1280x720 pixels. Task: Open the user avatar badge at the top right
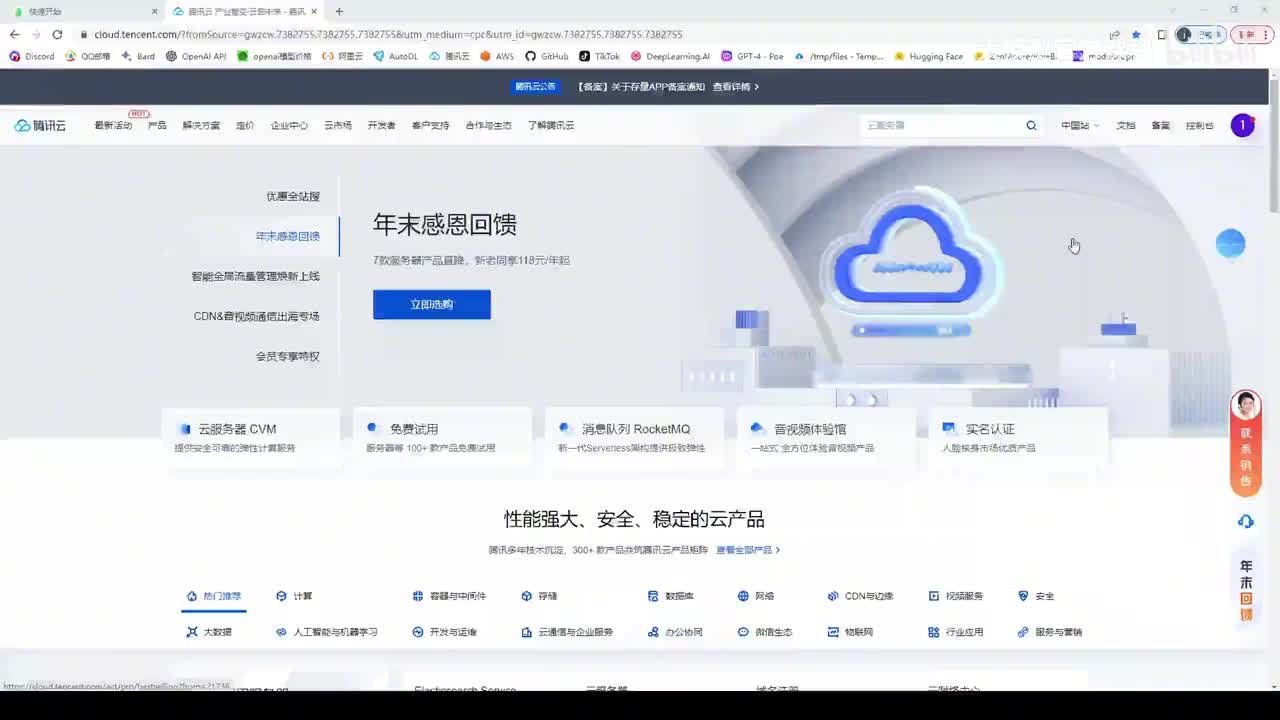click(1242, 125)
